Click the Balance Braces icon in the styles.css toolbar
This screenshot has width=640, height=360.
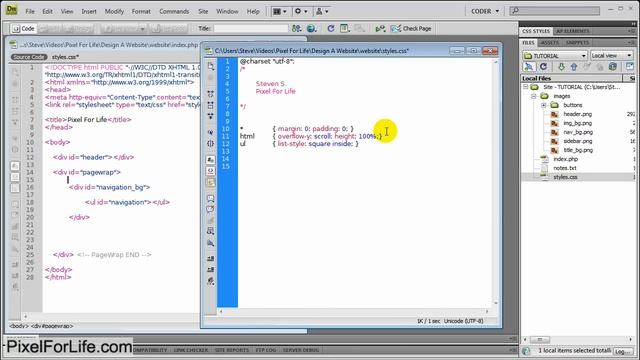(x=211, y=144)
